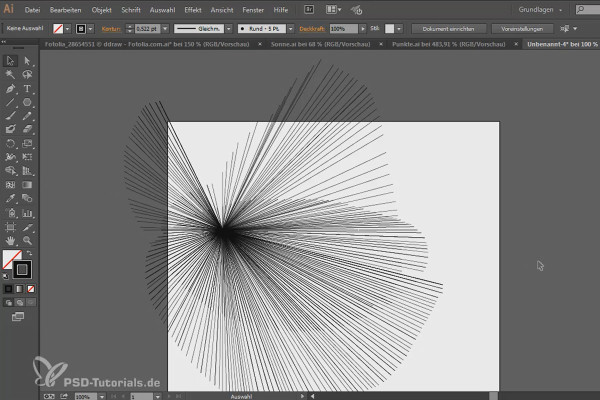The height and width of the screenshot is (400, 600).
Task: Set paint mode to Gradient
Action: pyautogui.click(x=20, y=289)
